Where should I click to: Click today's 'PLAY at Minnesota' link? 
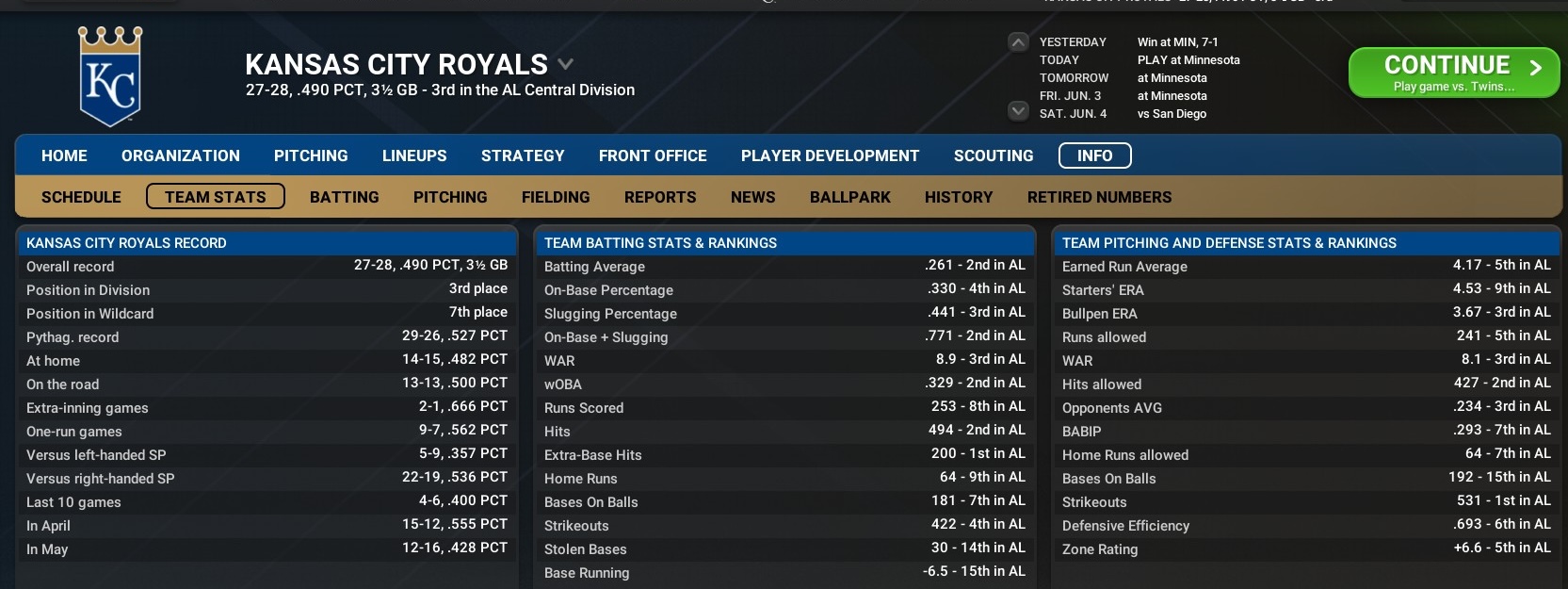click(x=1188, y=60)
